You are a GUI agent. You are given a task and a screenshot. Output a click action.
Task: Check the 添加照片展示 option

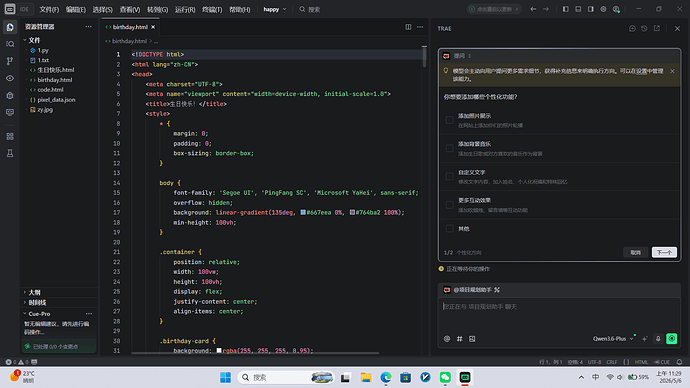(449, 120)
